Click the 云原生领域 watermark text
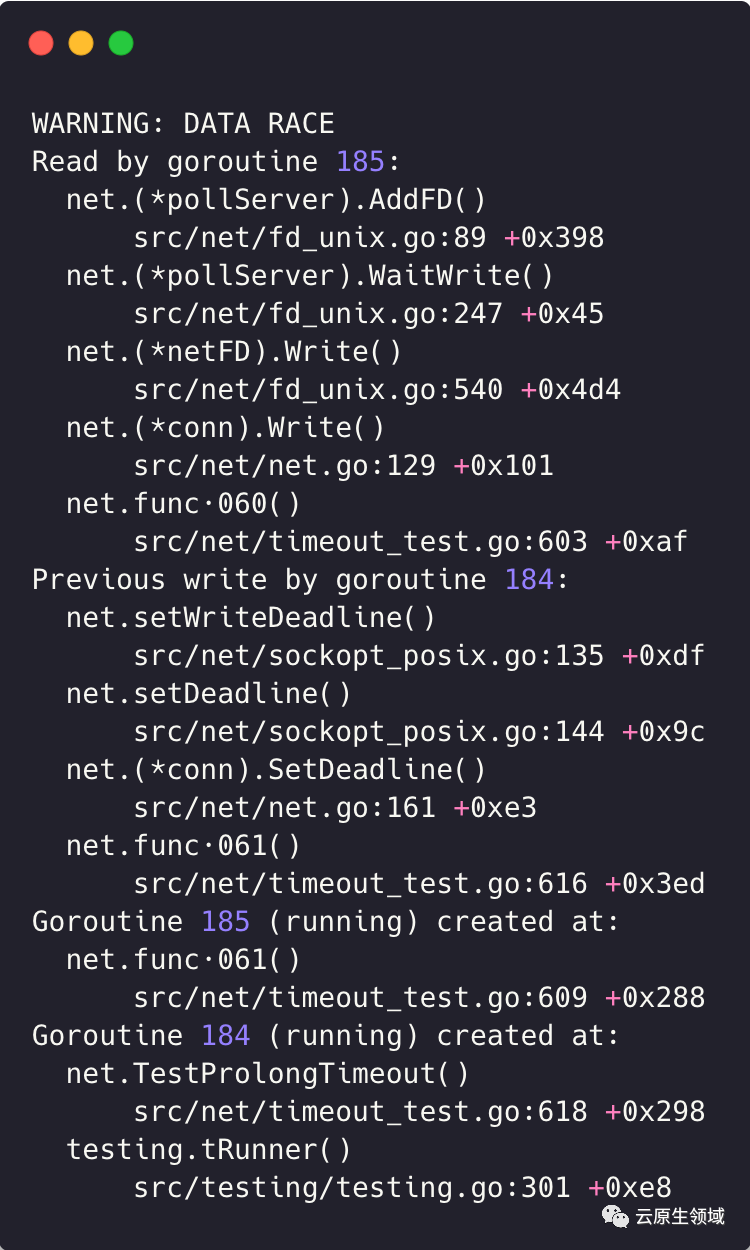 [681, 1216]
